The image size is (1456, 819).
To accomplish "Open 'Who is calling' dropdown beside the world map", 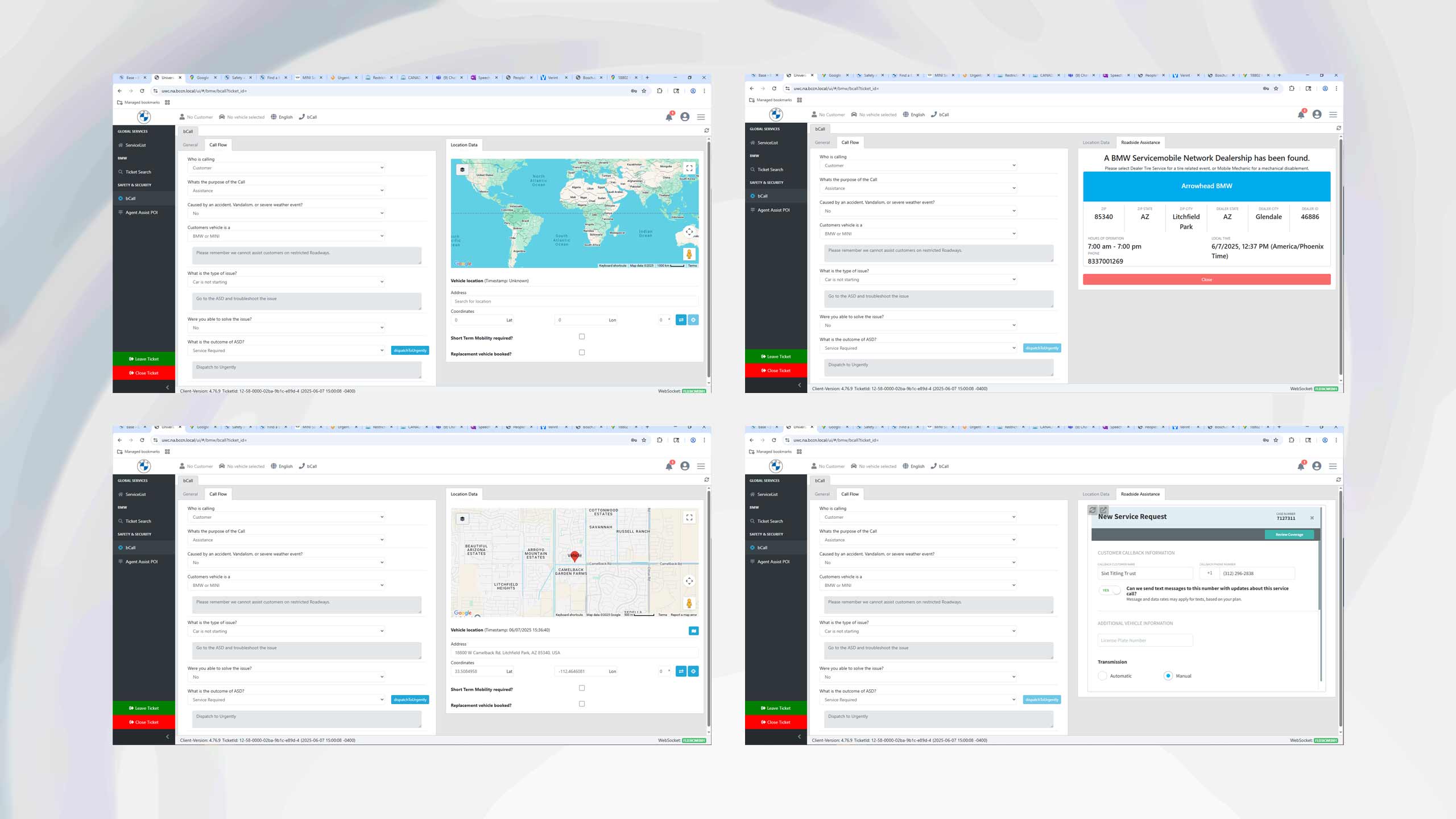I will click(286, 168).
